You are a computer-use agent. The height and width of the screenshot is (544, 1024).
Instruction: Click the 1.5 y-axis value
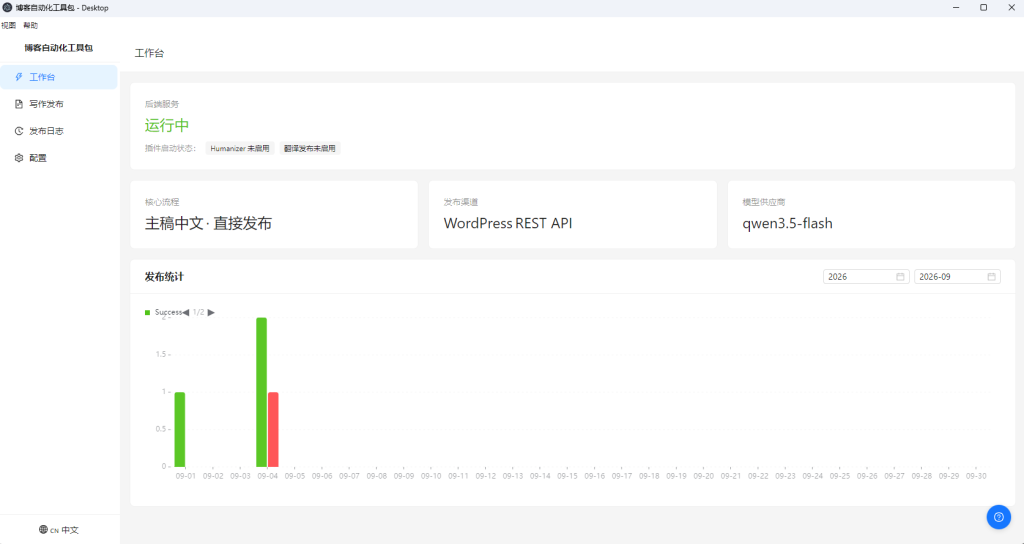point(162,355)
